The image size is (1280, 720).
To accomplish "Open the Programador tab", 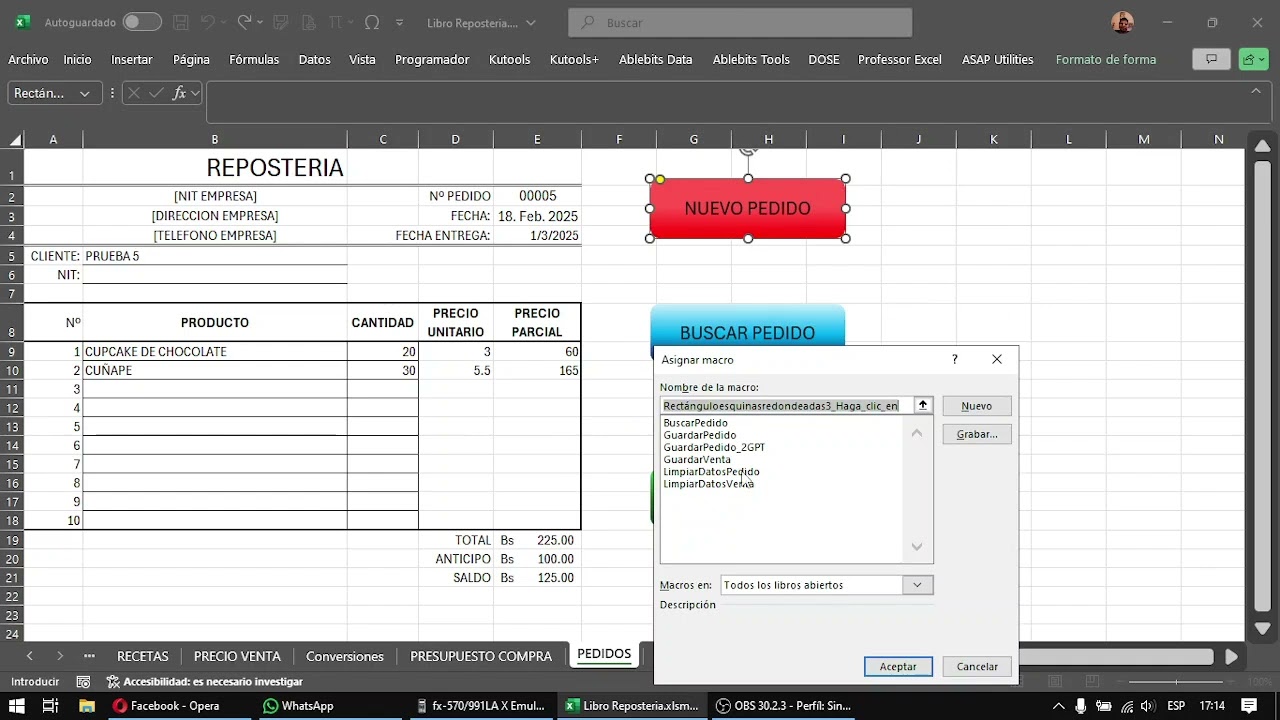I will point(432,59).
